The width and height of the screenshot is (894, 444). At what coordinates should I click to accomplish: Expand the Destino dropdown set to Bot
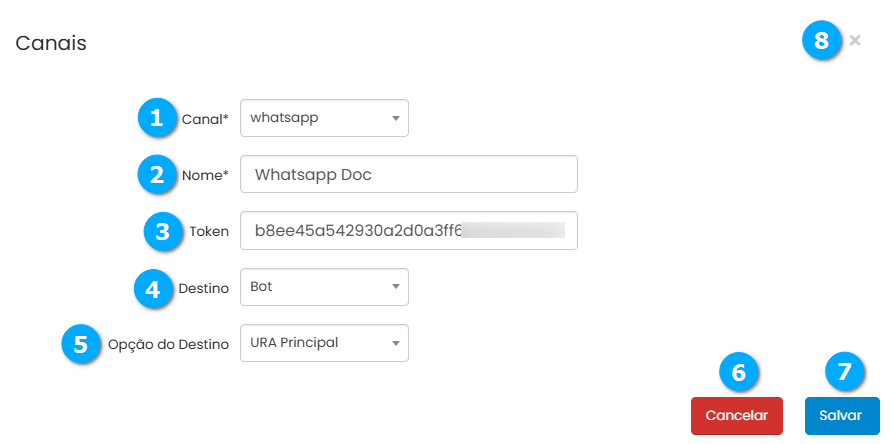tap(324, 287)
